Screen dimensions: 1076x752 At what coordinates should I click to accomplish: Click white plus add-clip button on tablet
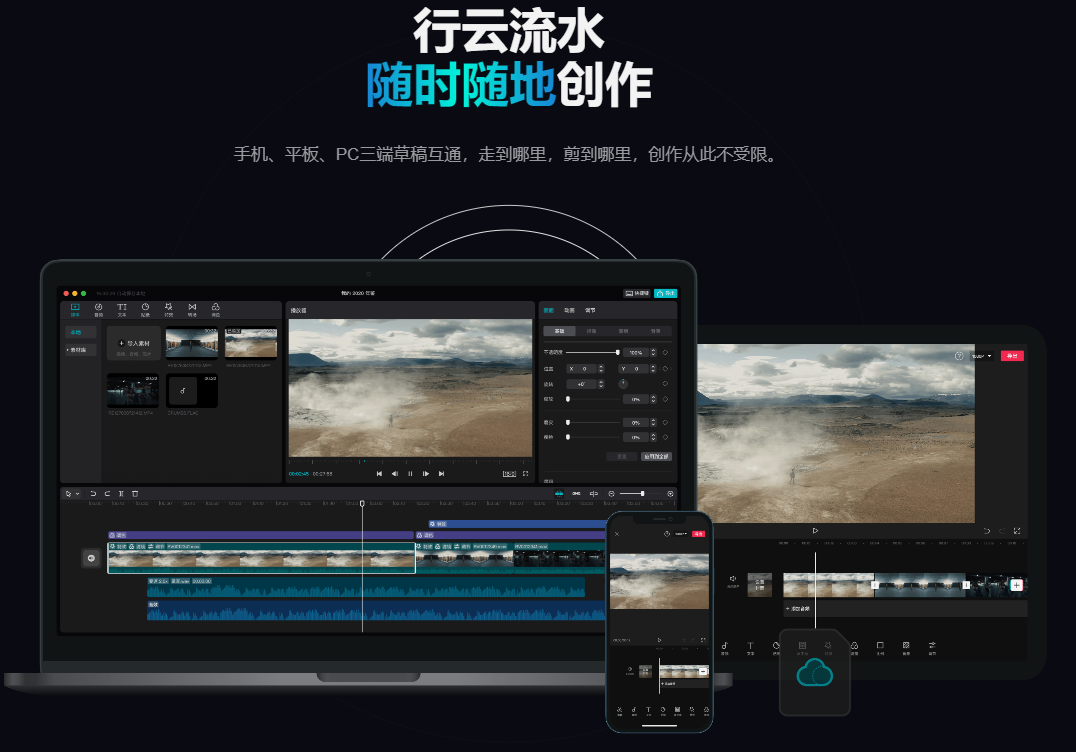[1016, 585]
